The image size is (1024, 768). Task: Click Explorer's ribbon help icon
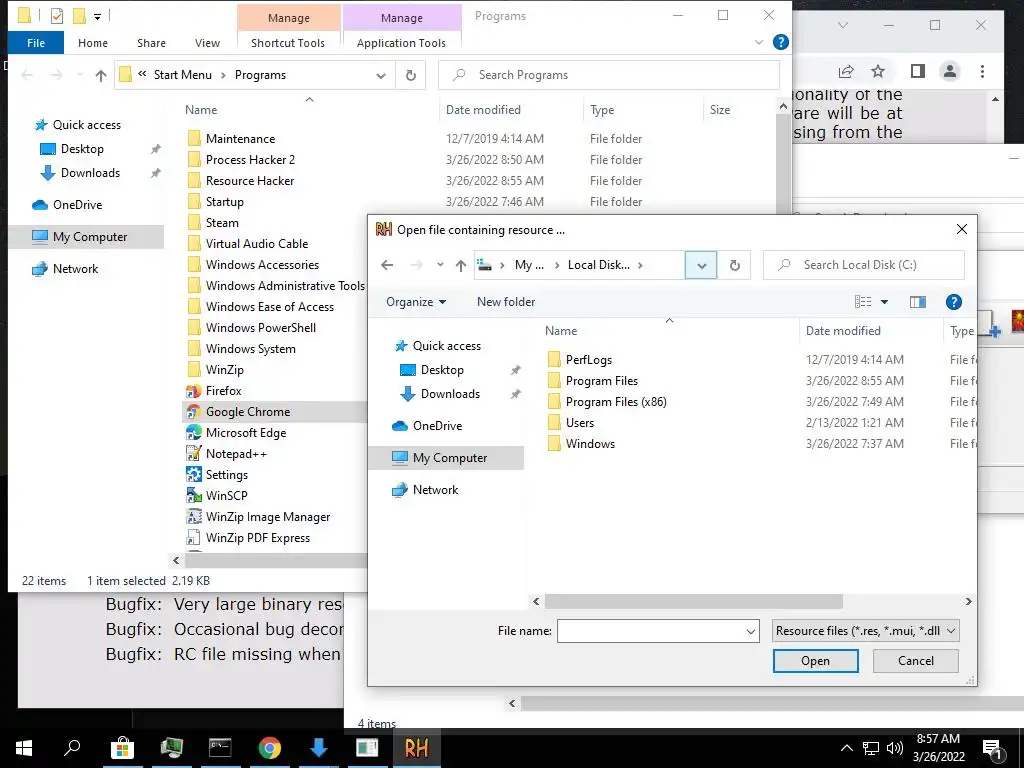click(780, 42)
